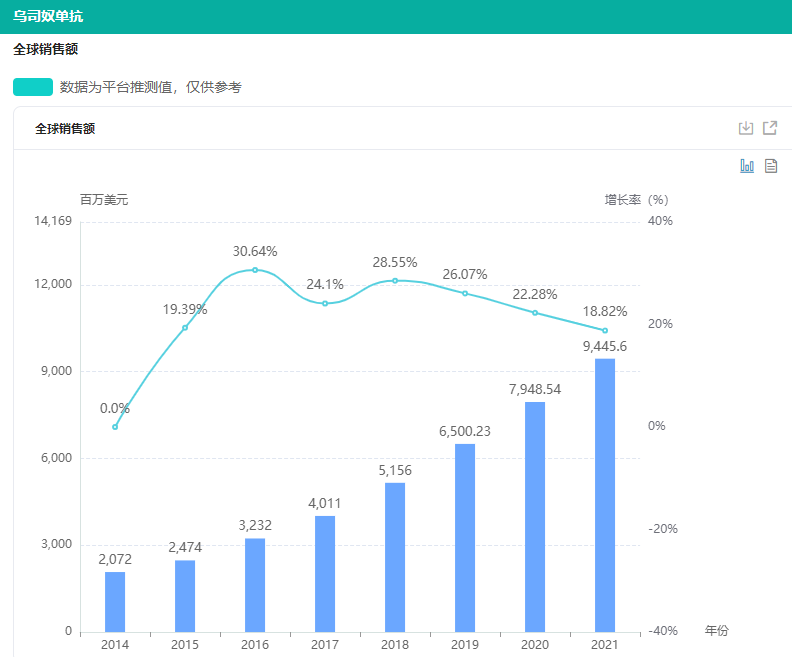Click the 0.0% growth point for 2014
The width and height of the screenshot is (792, 657).
click(x=115, y=427)
